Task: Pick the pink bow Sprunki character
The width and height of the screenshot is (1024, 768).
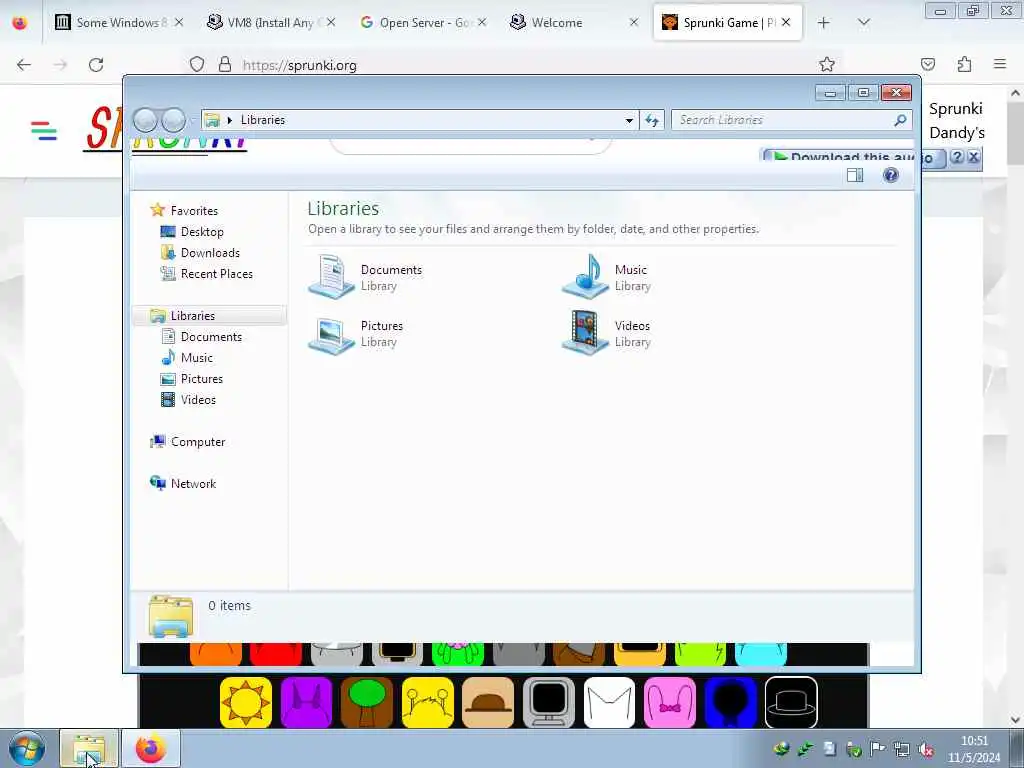Action: (670, 703)
